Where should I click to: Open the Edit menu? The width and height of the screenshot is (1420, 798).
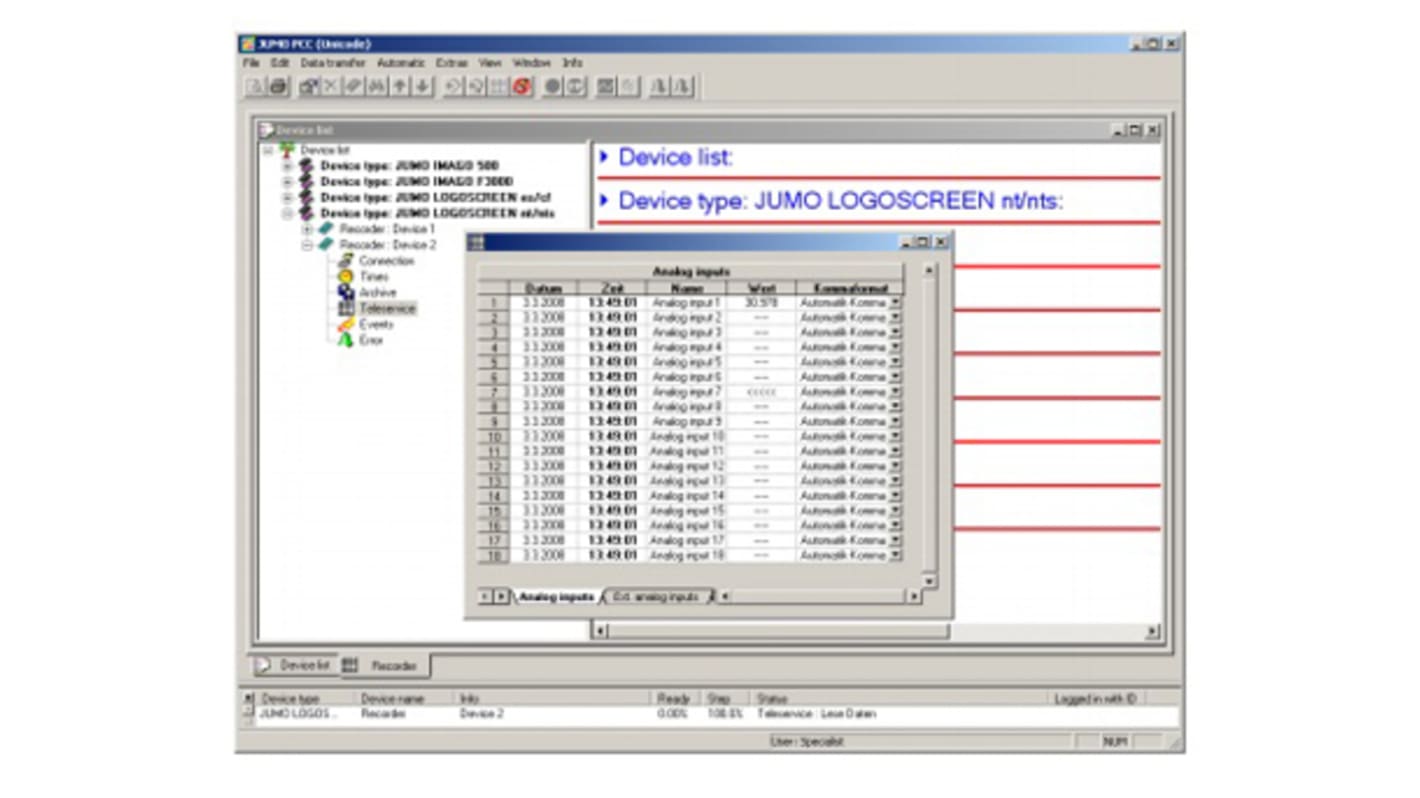coord(280,62)
